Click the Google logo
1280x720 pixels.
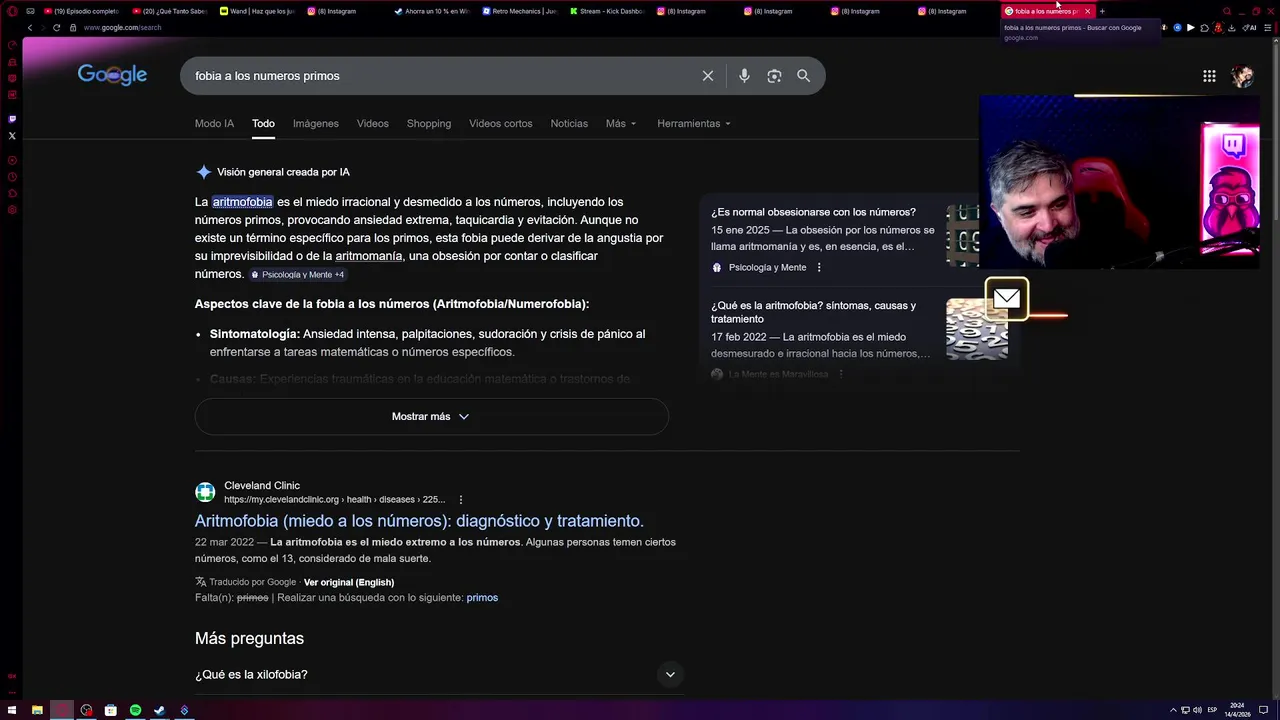click(112, 75)
